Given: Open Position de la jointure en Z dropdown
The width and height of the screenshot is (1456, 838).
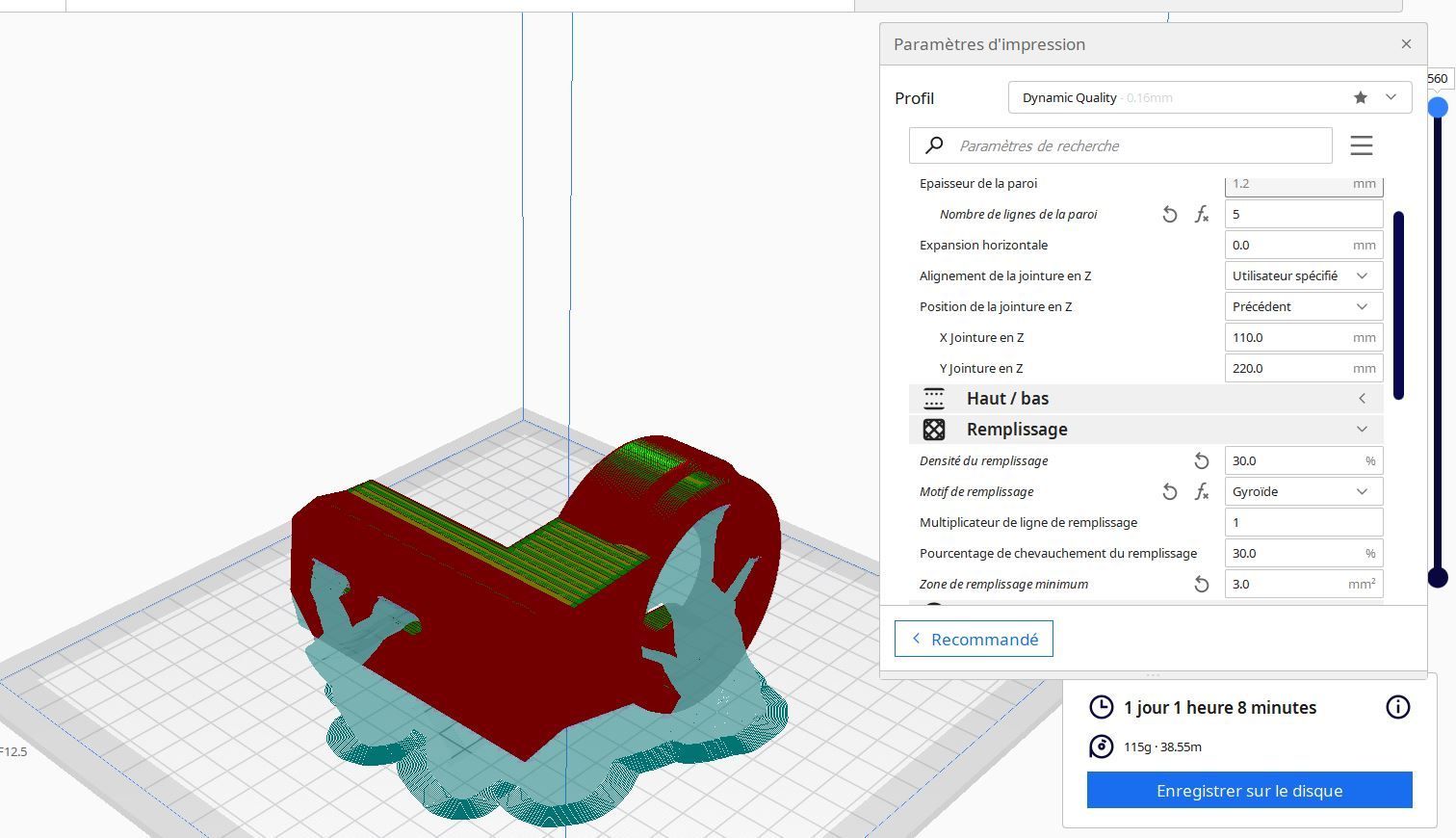Looking at the screenshot, I should click(1303, 306).
